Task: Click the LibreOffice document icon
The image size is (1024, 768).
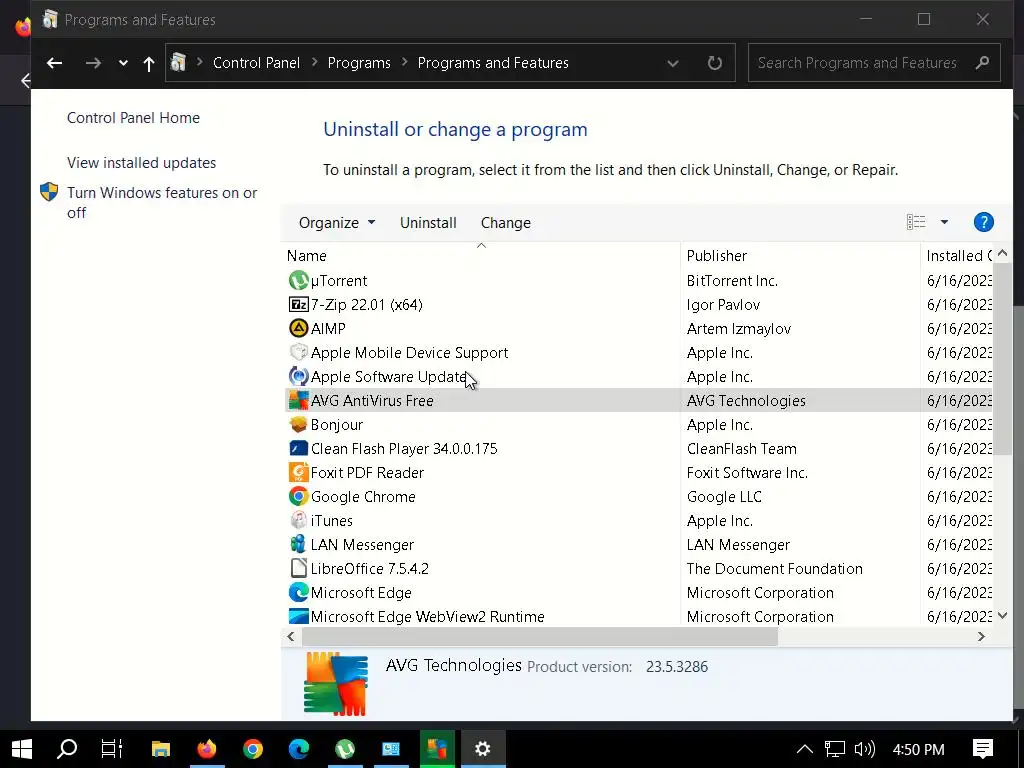Action: 298,569
